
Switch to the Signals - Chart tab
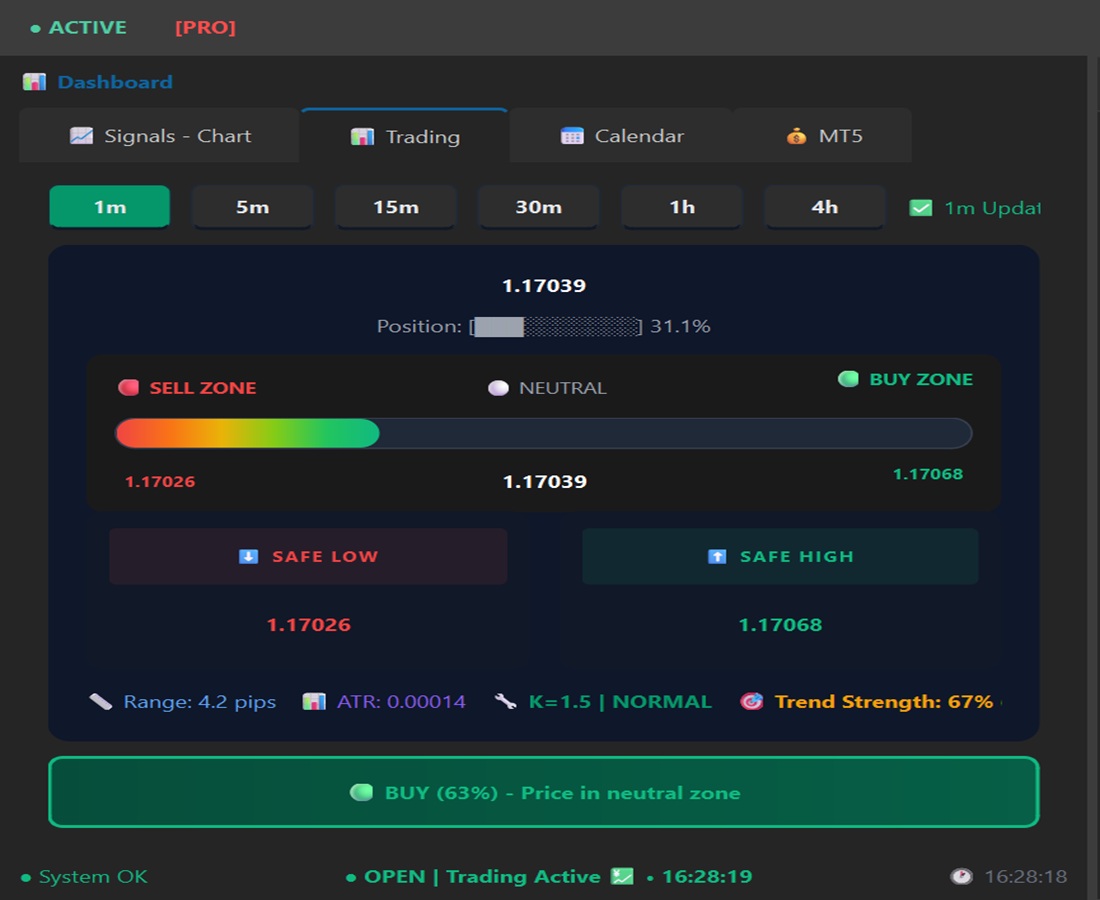click(159, 135)
